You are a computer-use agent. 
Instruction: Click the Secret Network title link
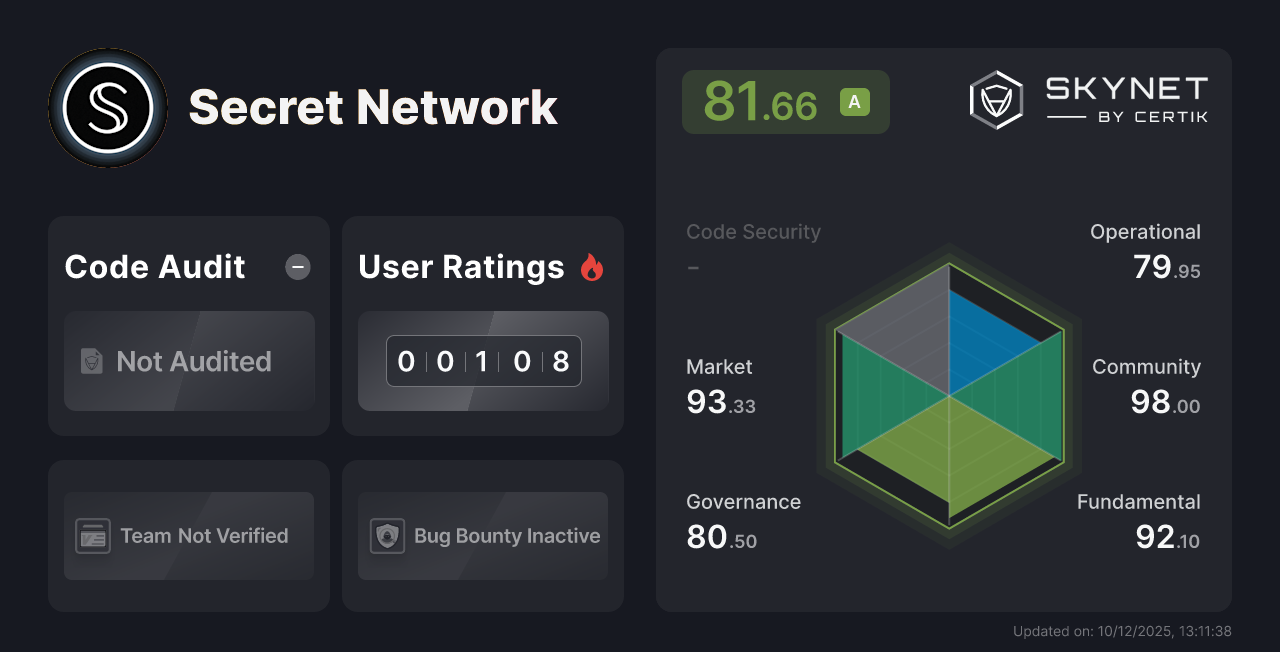point(372,107)
